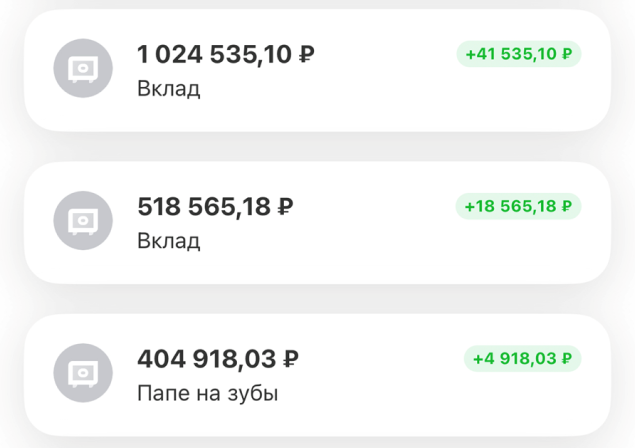Viewport: 635px width, 448px height.
Task: Click the ruble sign in the +4 918,03 badge
Action: tap(567, 358)
